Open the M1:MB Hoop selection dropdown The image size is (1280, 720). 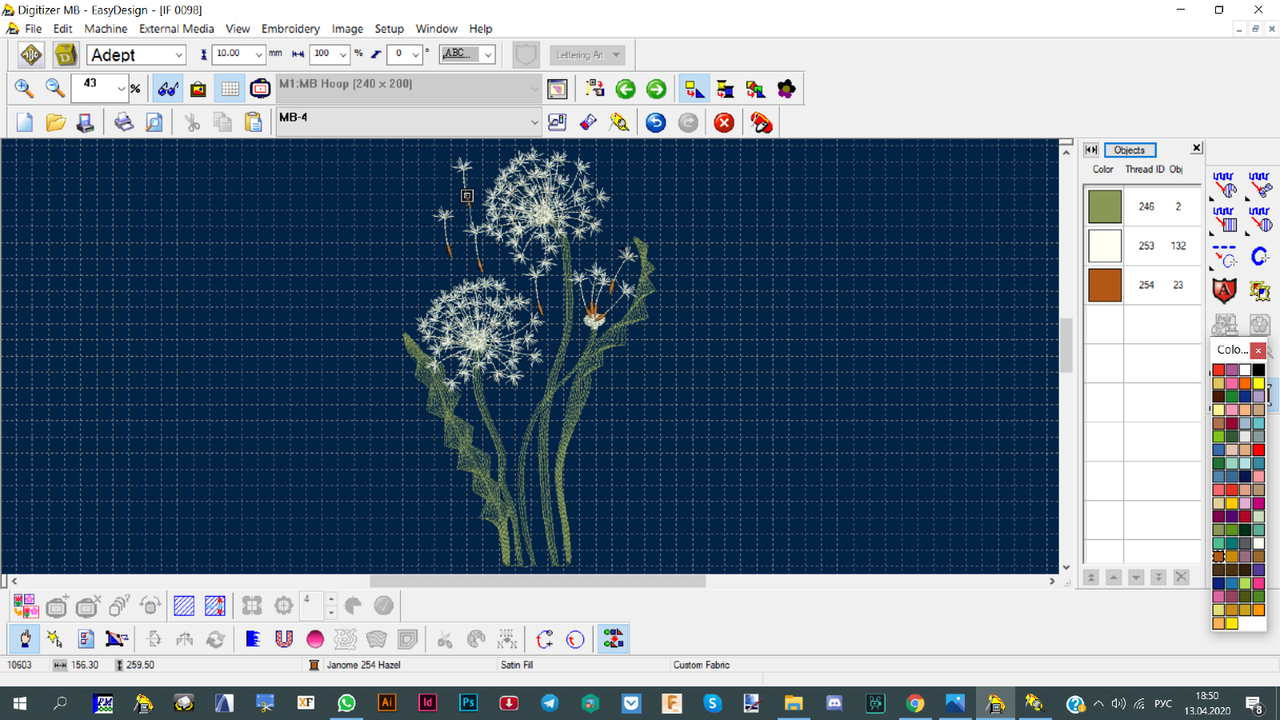(x=534, y=89)
